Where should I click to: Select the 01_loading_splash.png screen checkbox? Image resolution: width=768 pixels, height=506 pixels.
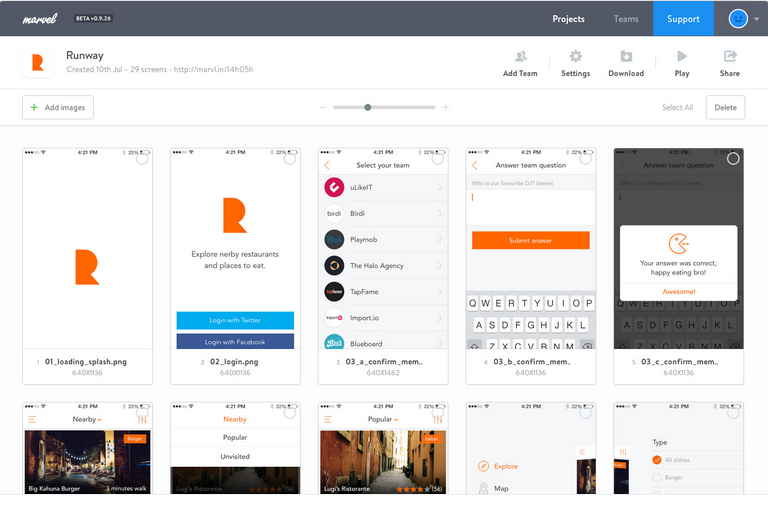[142, 158]
